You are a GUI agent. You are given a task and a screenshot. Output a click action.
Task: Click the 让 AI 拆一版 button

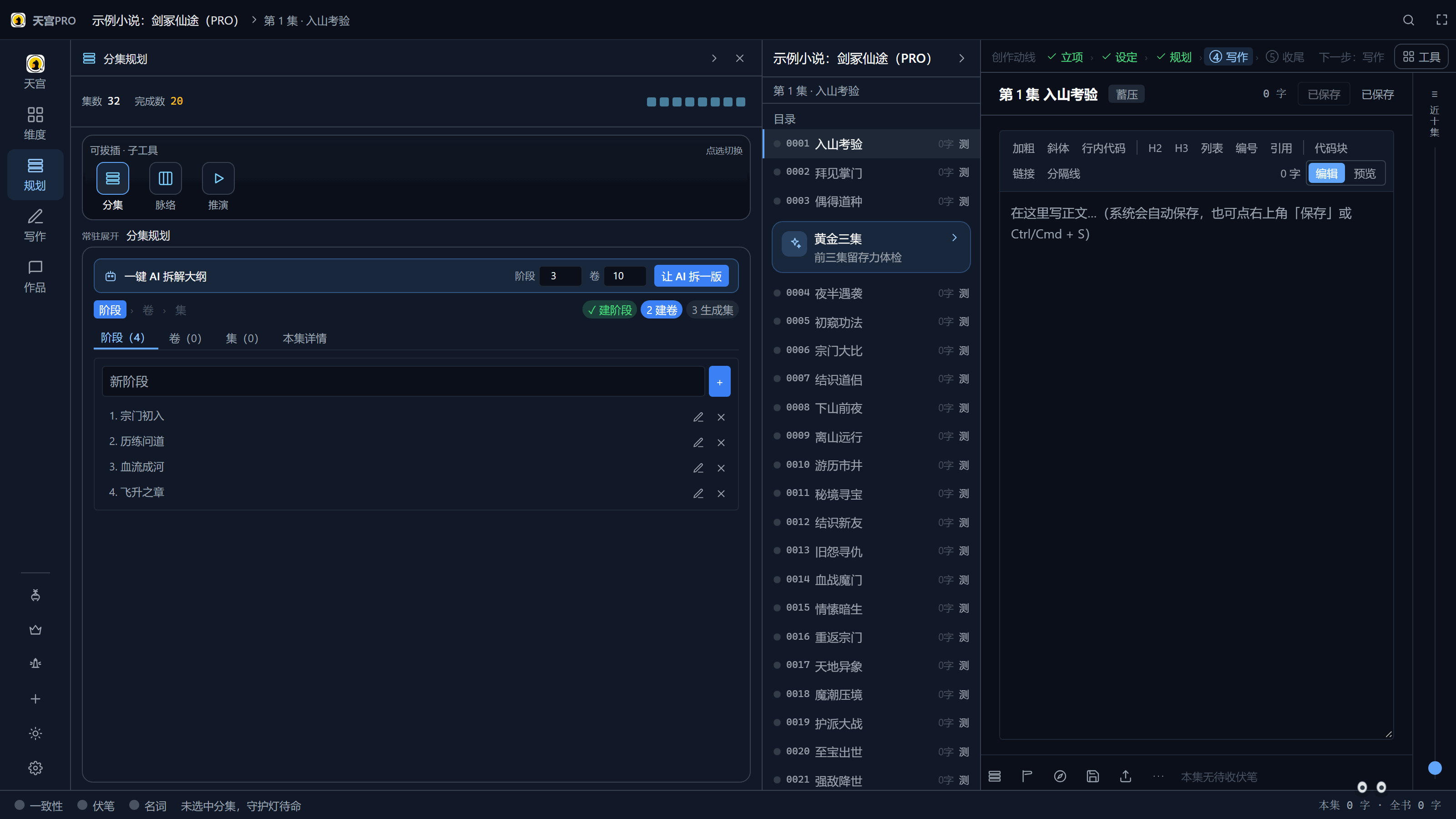click(691, 276)
